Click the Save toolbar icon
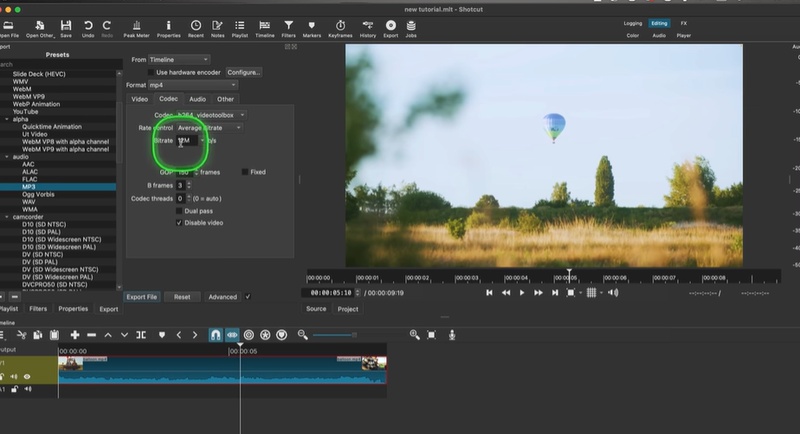Viewport: 800px width, 434px height. (x=66, y=29)
